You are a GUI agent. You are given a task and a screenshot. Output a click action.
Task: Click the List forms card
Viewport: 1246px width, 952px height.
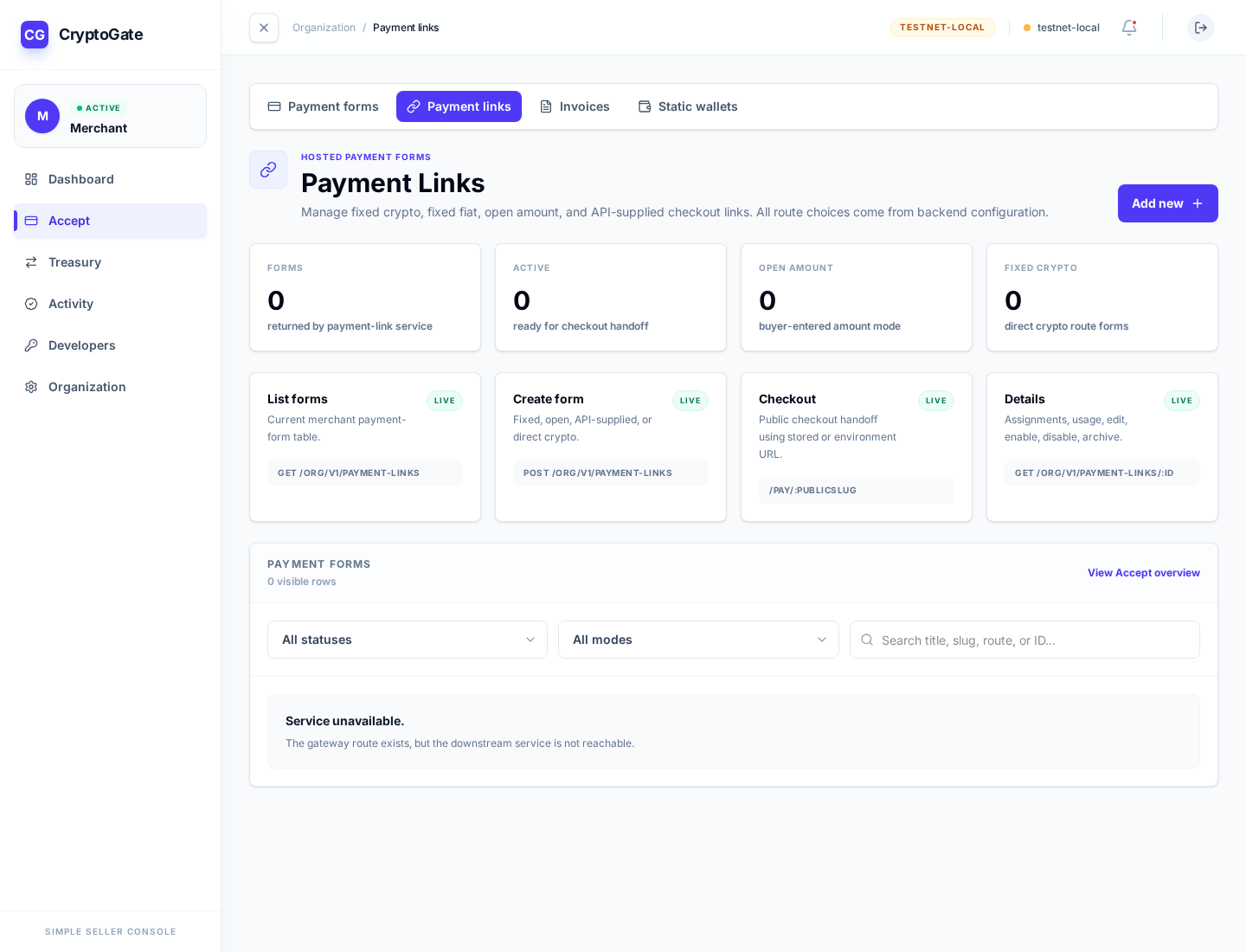point(365,447)
